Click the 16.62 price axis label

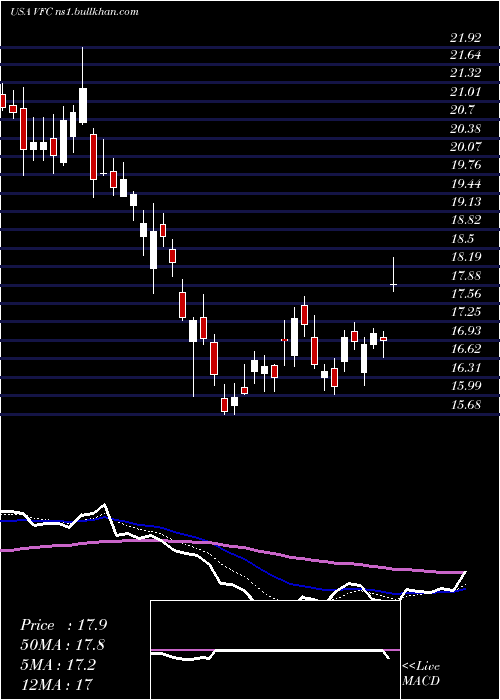coord(465,349)
